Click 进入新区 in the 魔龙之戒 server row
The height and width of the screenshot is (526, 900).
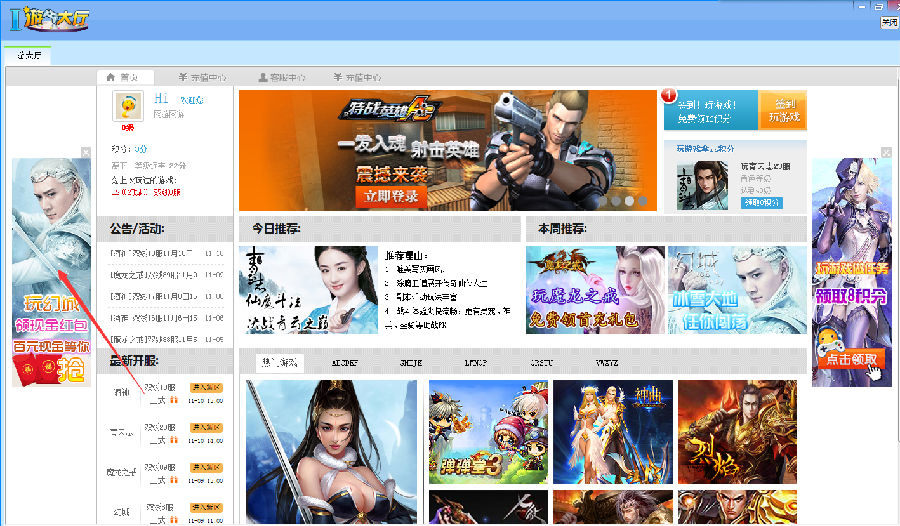tap(206, 467)
